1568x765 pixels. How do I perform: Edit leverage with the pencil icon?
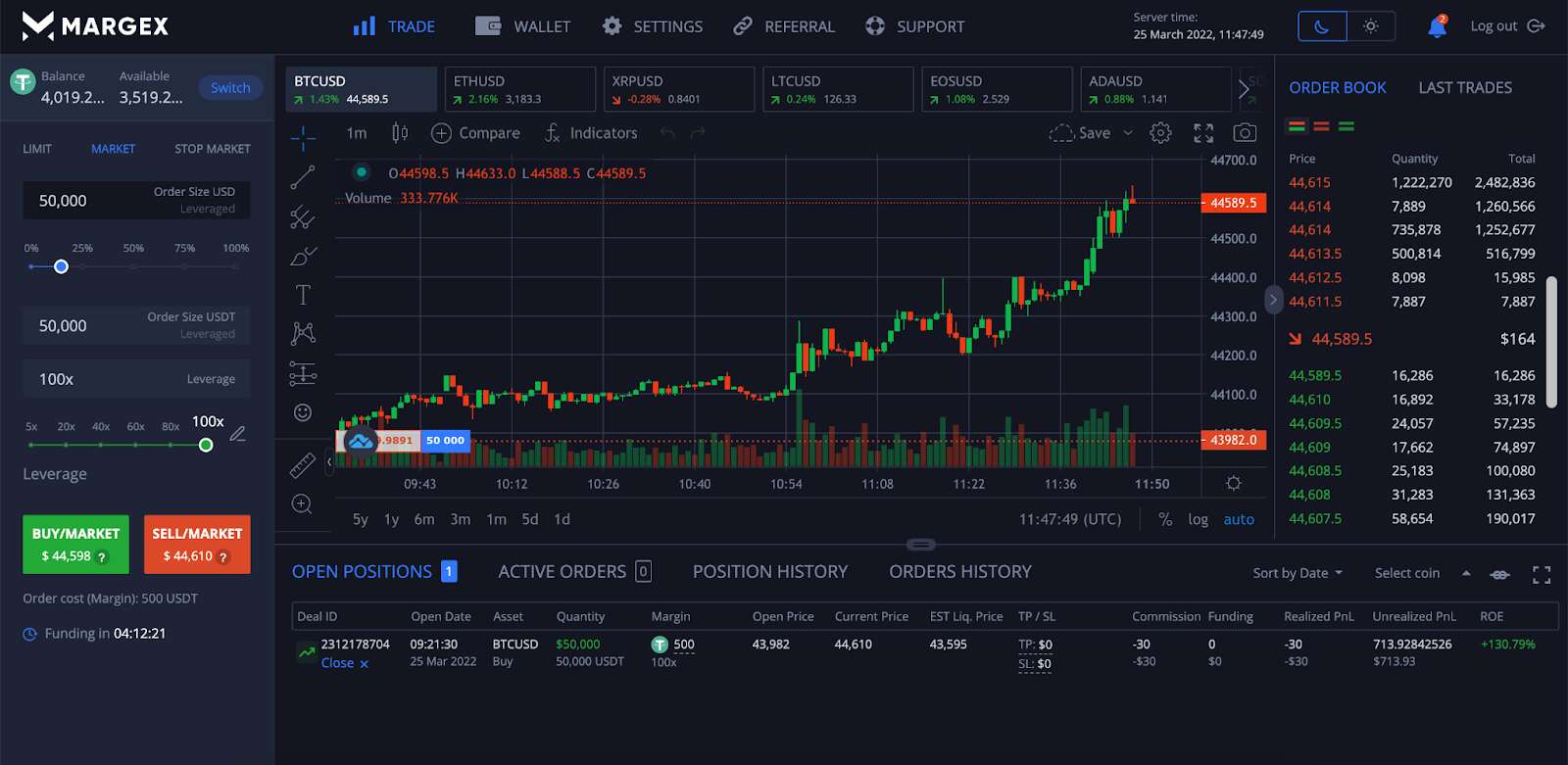click(x=237, y=433)
